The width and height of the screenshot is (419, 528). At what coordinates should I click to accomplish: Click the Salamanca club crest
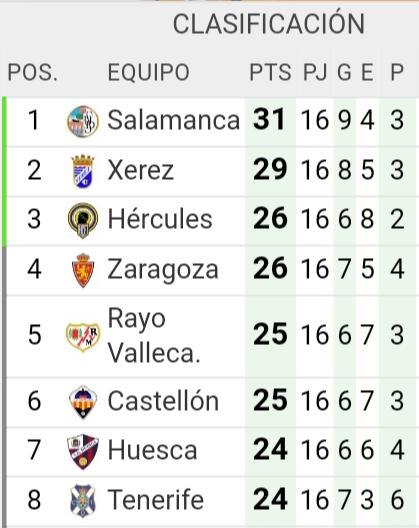[x=83, y=121]
